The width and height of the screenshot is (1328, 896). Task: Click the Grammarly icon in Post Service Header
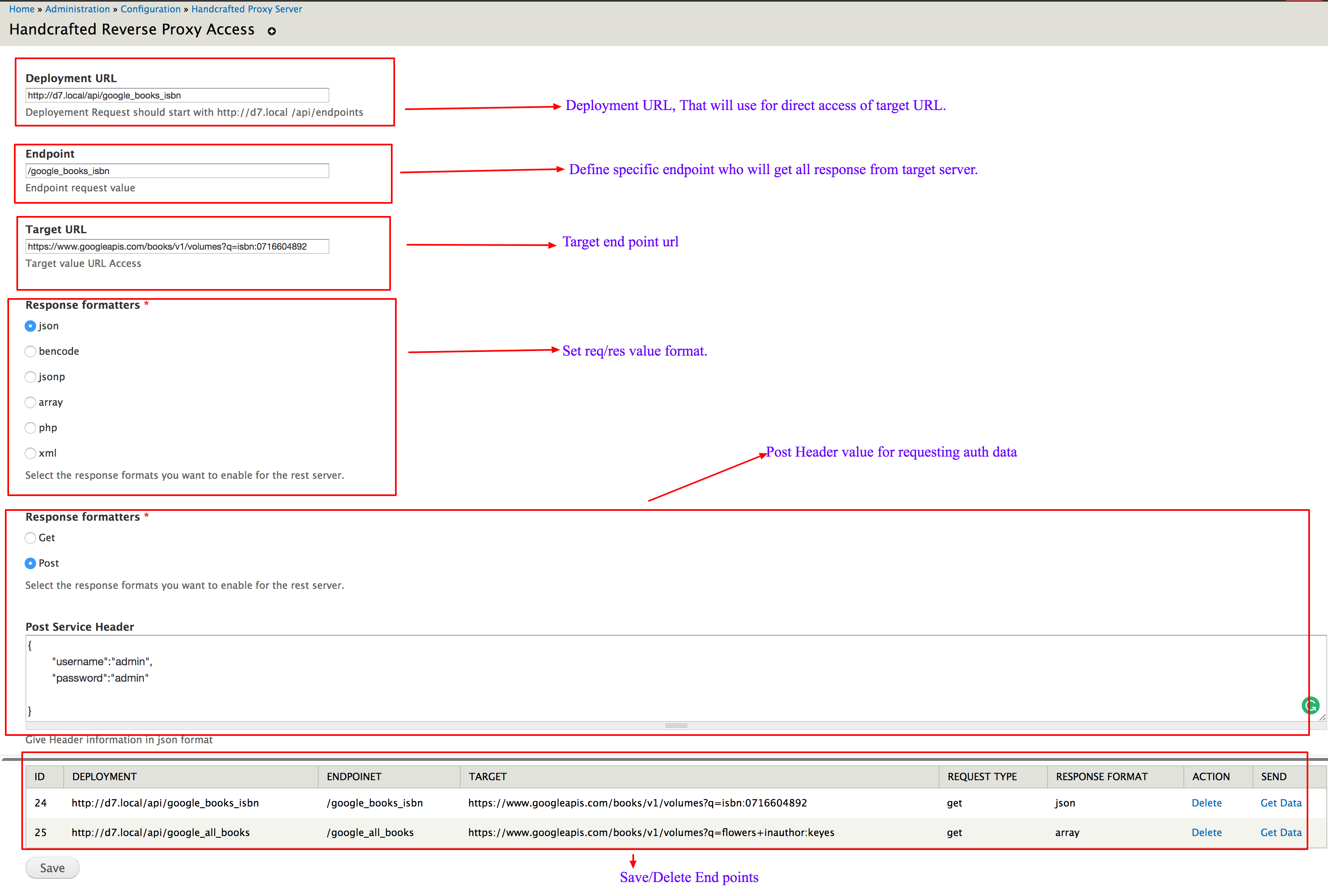pyautogui.click(x=1310, y=706)
